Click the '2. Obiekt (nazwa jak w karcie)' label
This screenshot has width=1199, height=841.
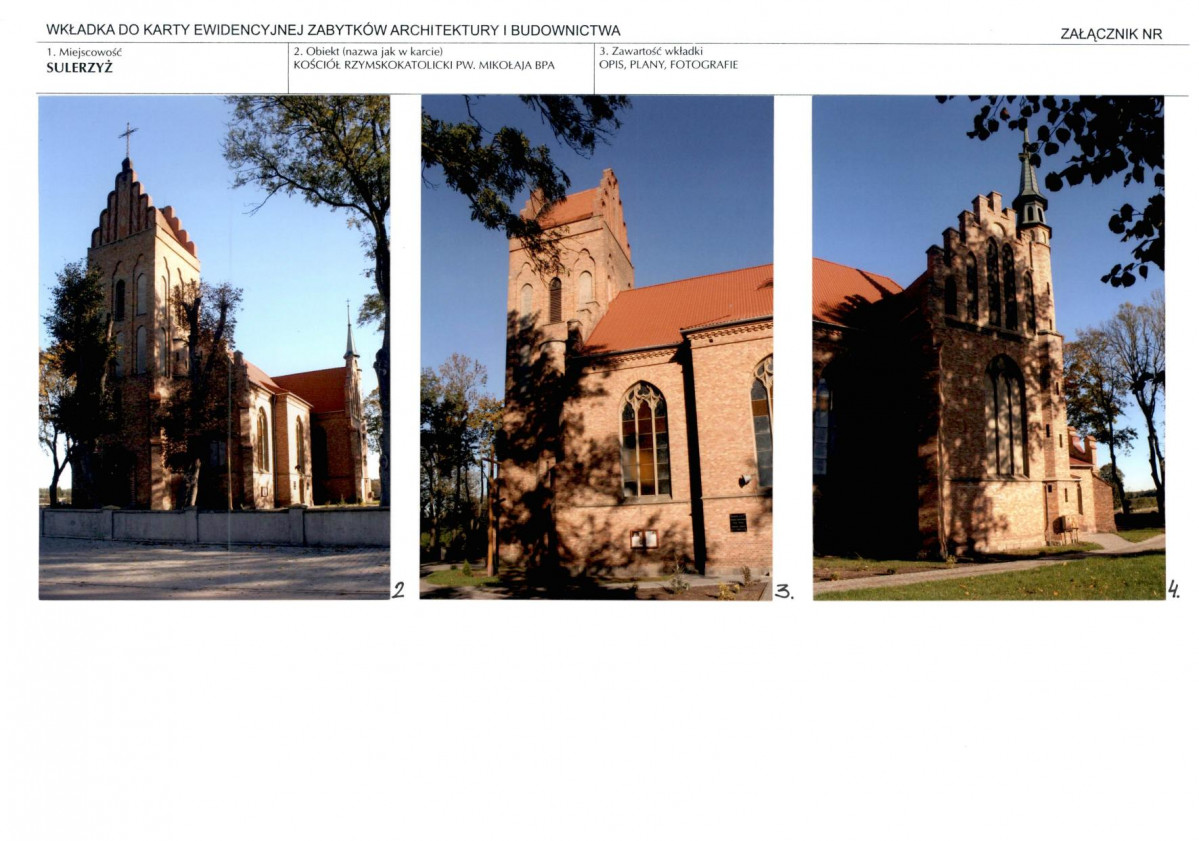pos(369,52)
